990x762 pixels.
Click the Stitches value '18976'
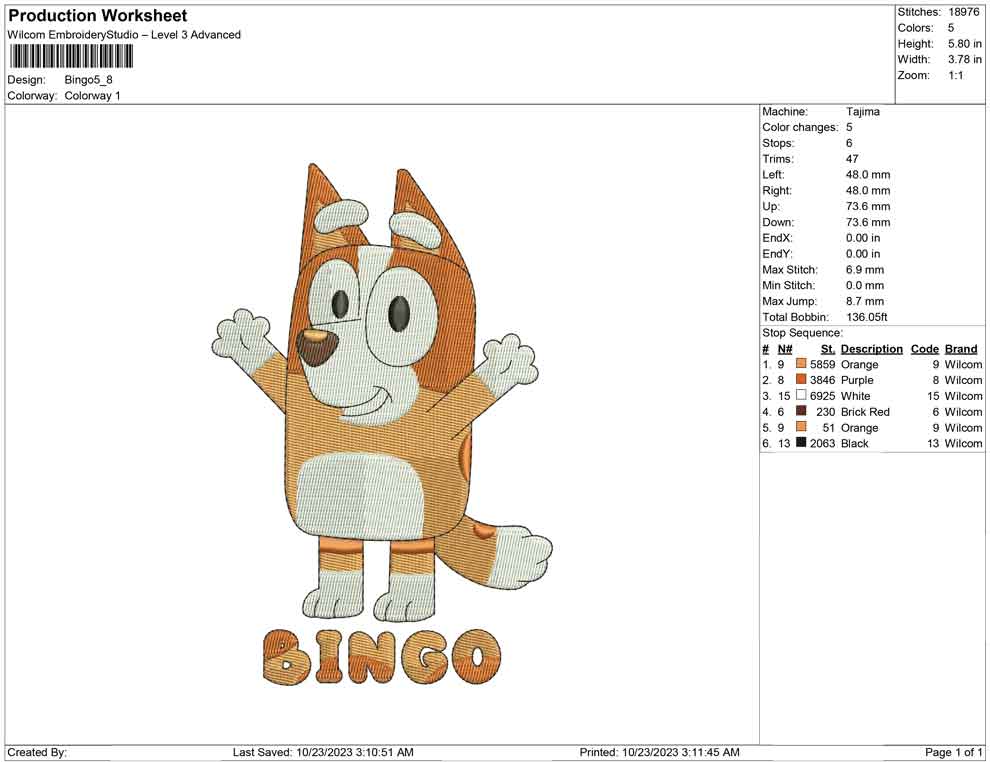pos(963,12)
